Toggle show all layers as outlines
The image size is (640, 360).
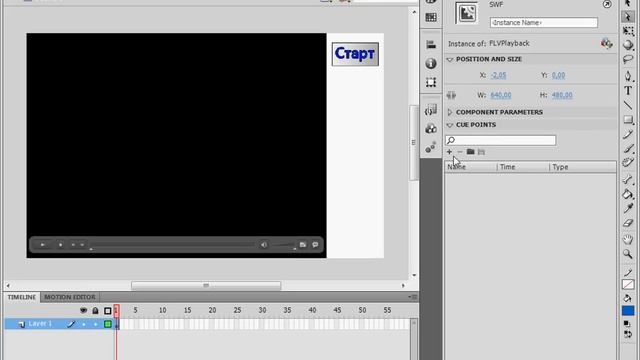108,311
